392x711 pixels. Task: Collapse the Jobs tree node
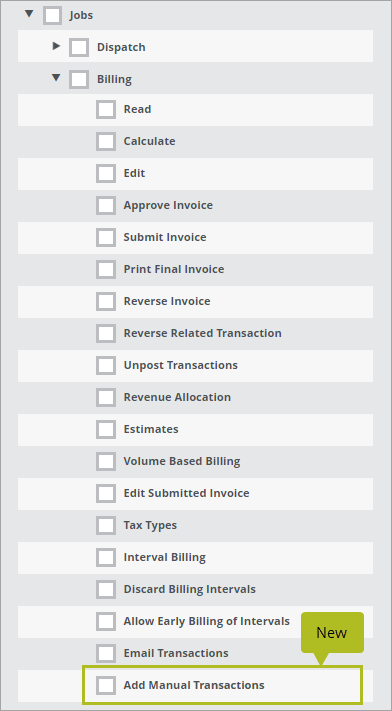point(29,14)
